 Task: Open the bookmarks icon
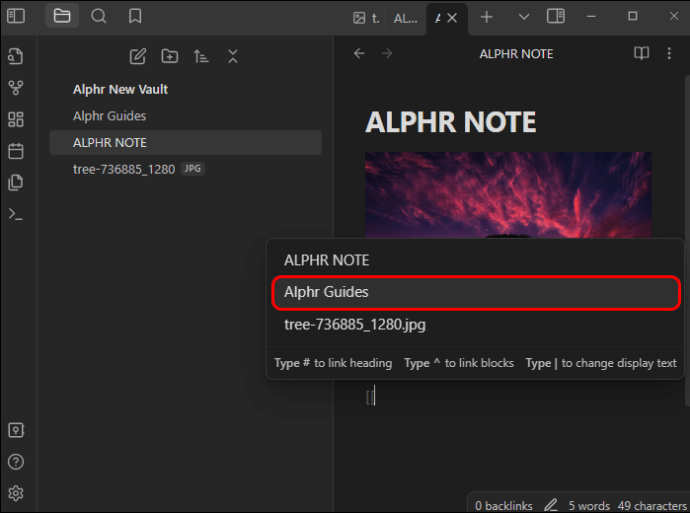click(135, 16)
